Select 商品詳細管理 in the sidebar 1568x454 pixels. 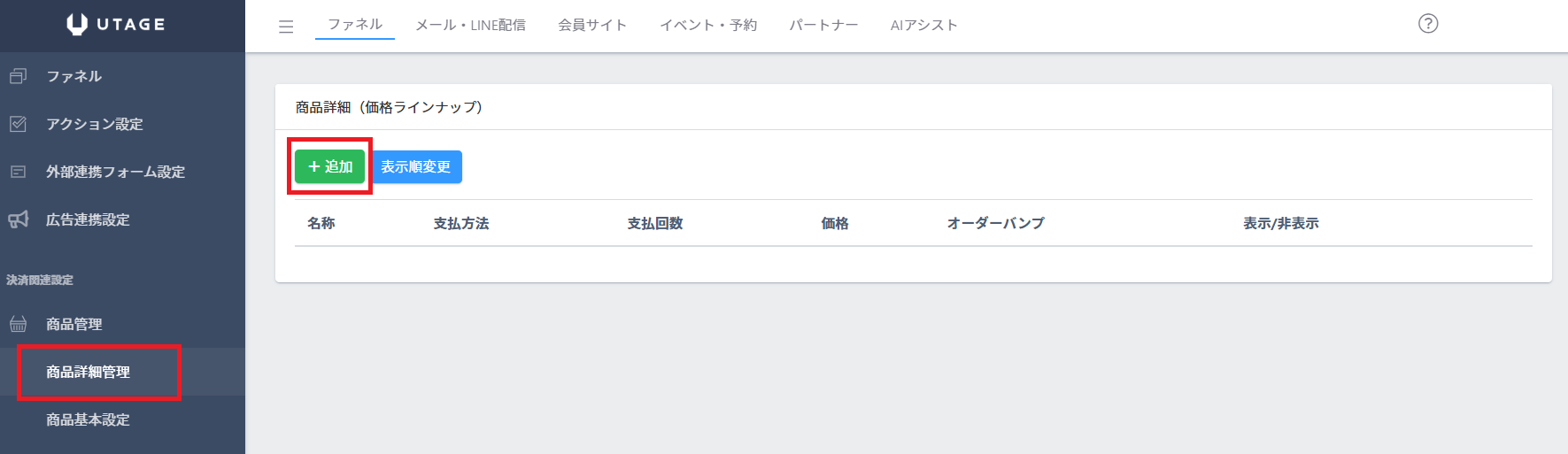(89, 373)
